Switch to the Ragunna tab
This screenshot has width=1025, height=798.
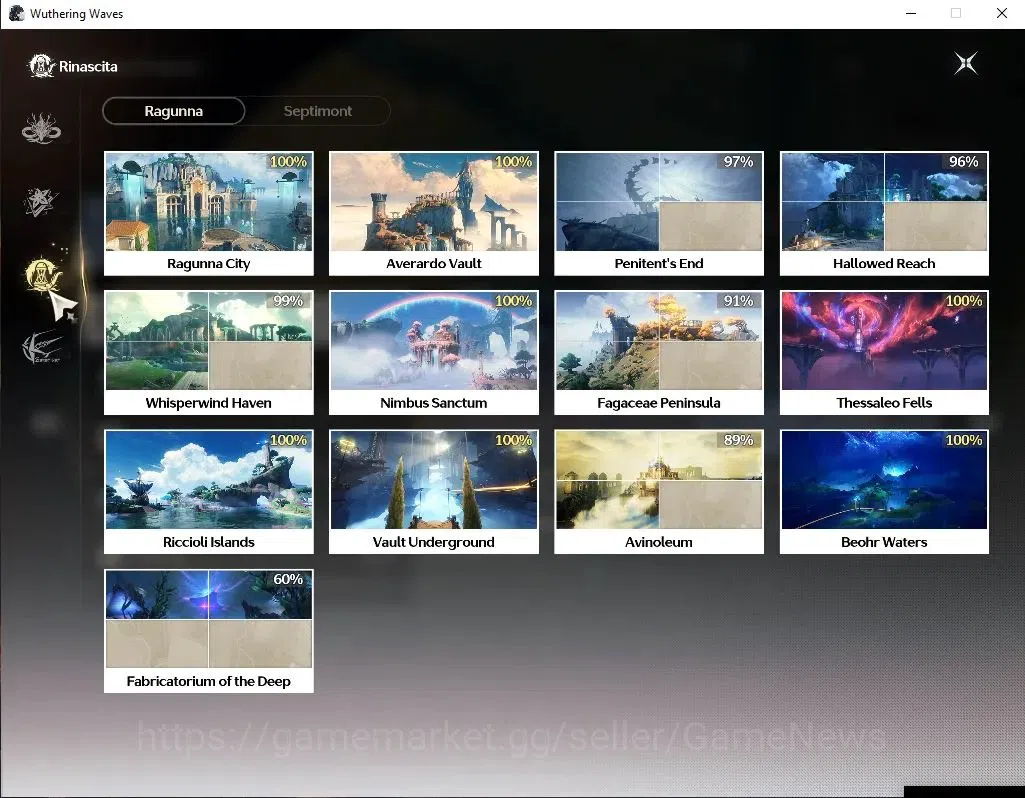pos(174,111)
